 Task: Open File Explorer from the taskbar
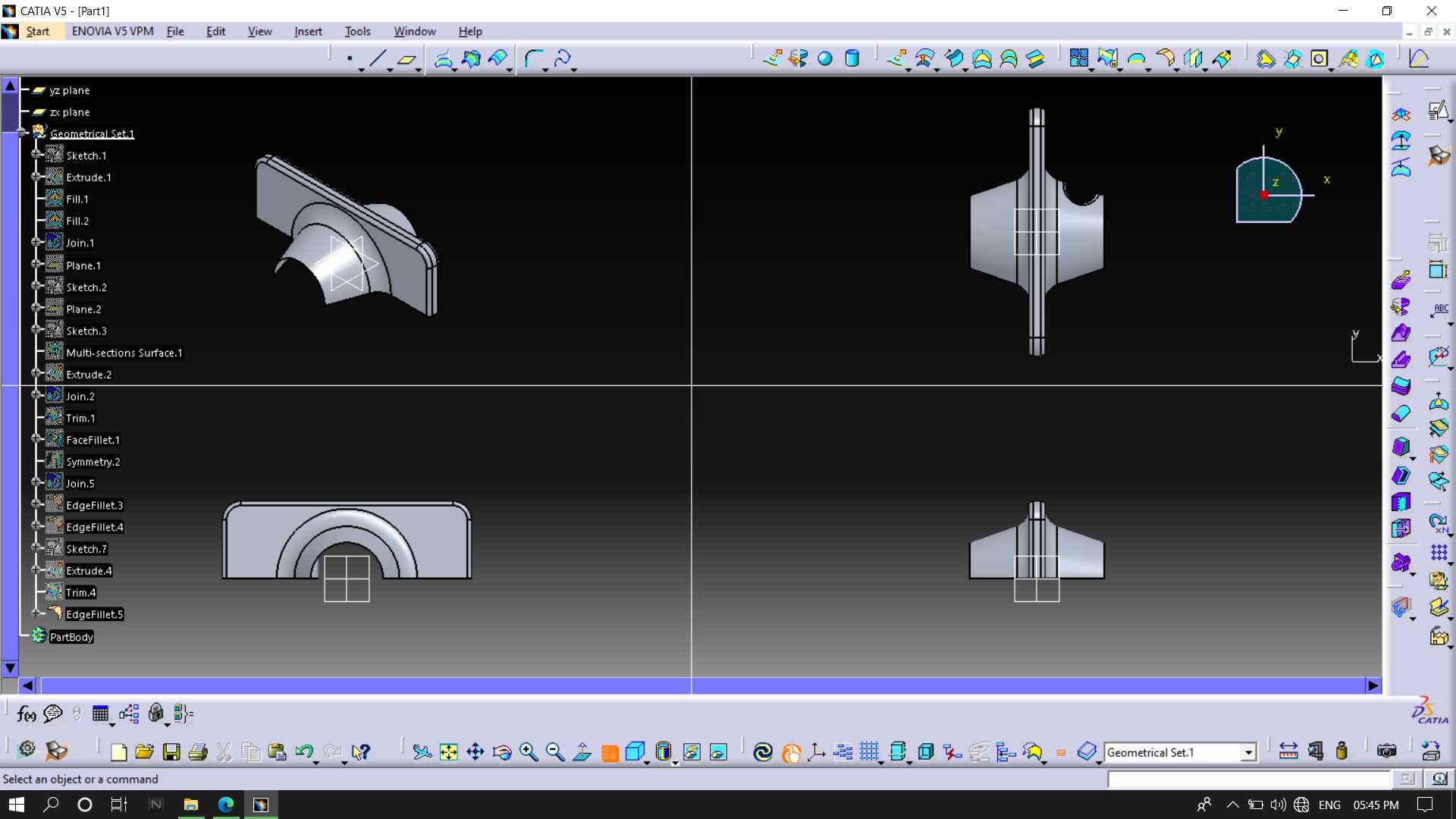pos(191,805)
